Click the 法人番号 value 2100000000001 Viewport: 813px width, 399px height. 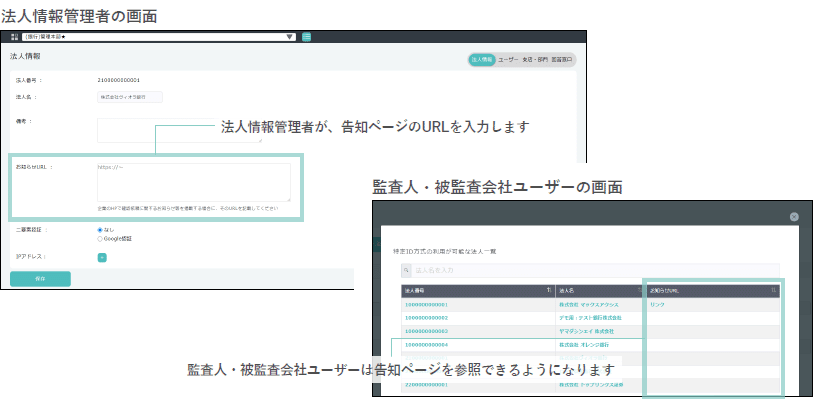[119, 80]
